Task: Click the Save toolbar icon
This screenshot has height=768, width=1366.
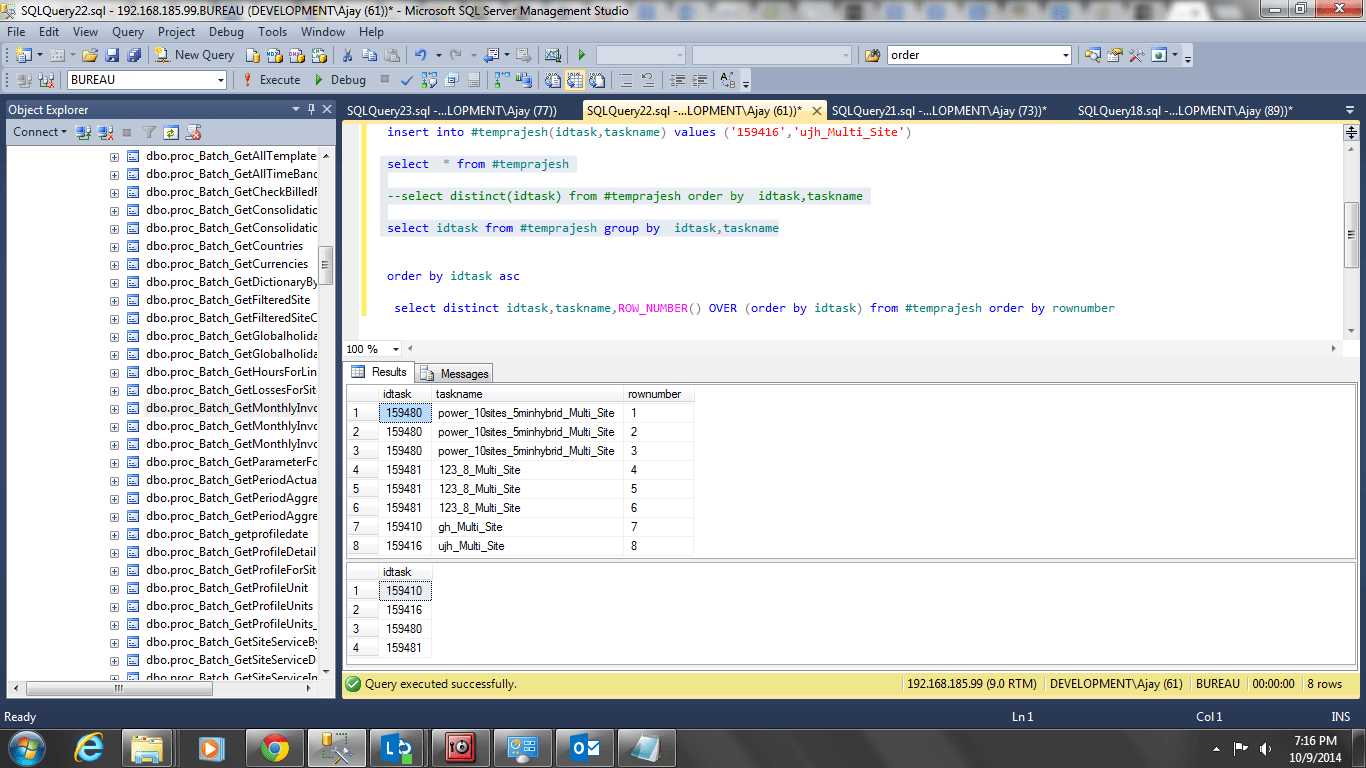Action: [x=113, y=53]
